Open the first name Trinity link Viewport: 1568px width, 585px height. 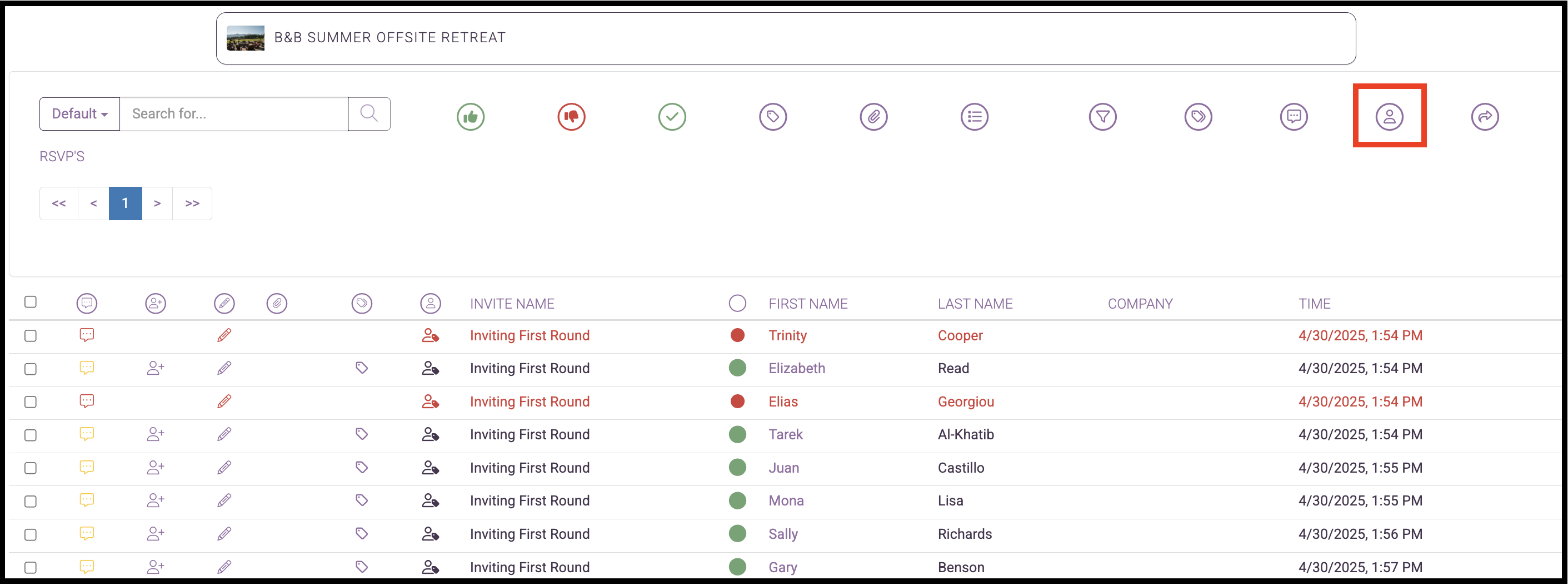788,335
